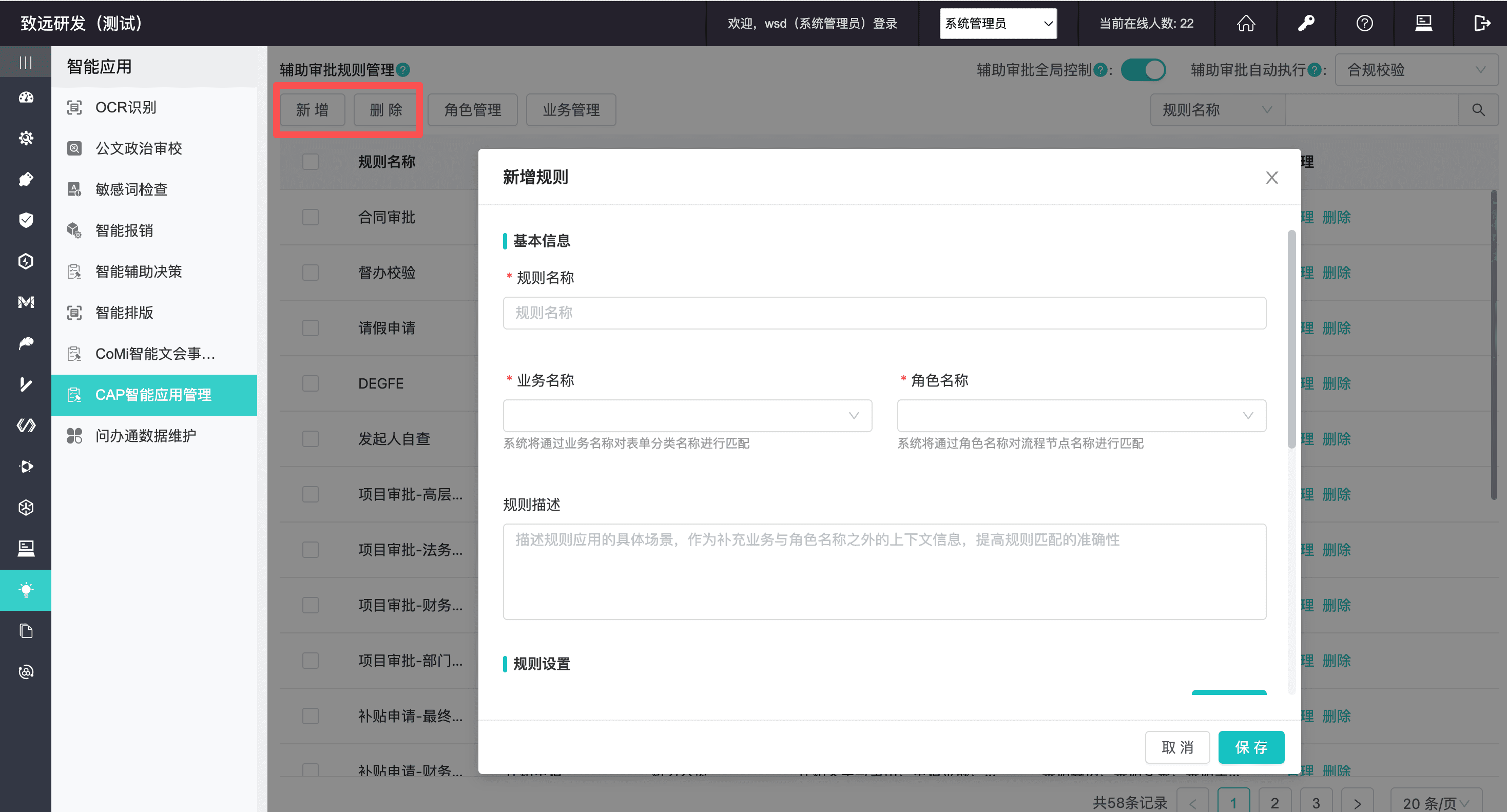This screenshot has width=1507, height=812.
Task: Go to the next page with the right arrow
Action: pyautogui.click(x=1358, y=802)
